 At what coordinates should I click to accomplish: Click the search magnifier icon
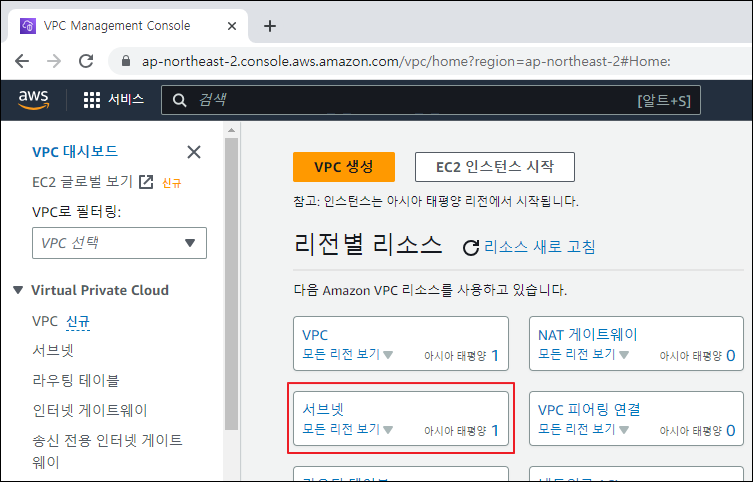(x=180, y=100)
